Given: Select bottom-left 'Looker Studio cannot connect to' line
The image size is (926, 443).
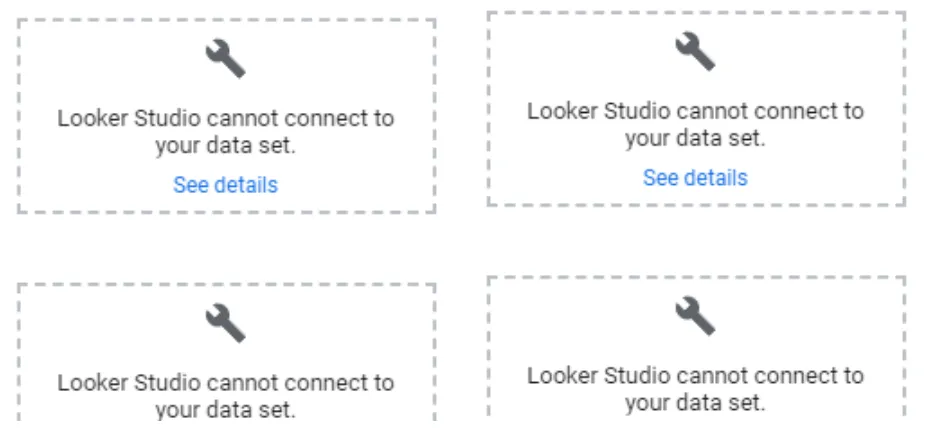Looking at the screenshot, I should pyautogui.click(x=226, y=383).
